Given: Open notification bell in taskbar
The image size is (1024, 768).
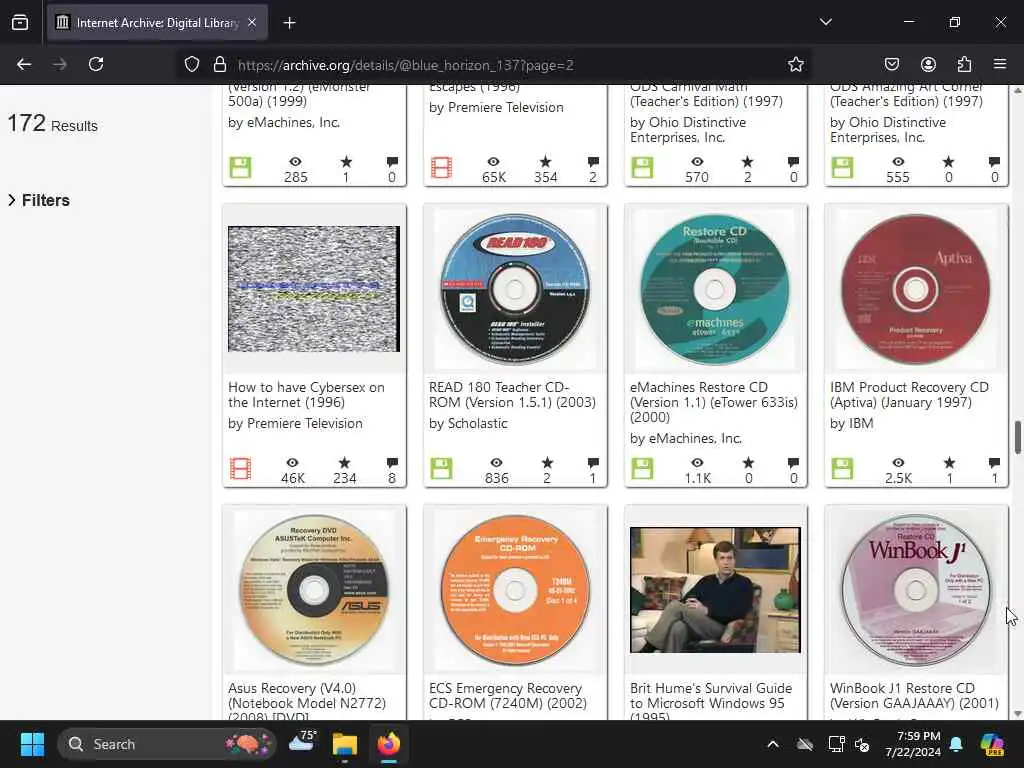Looking at the screenshot, I should (956, 744).
